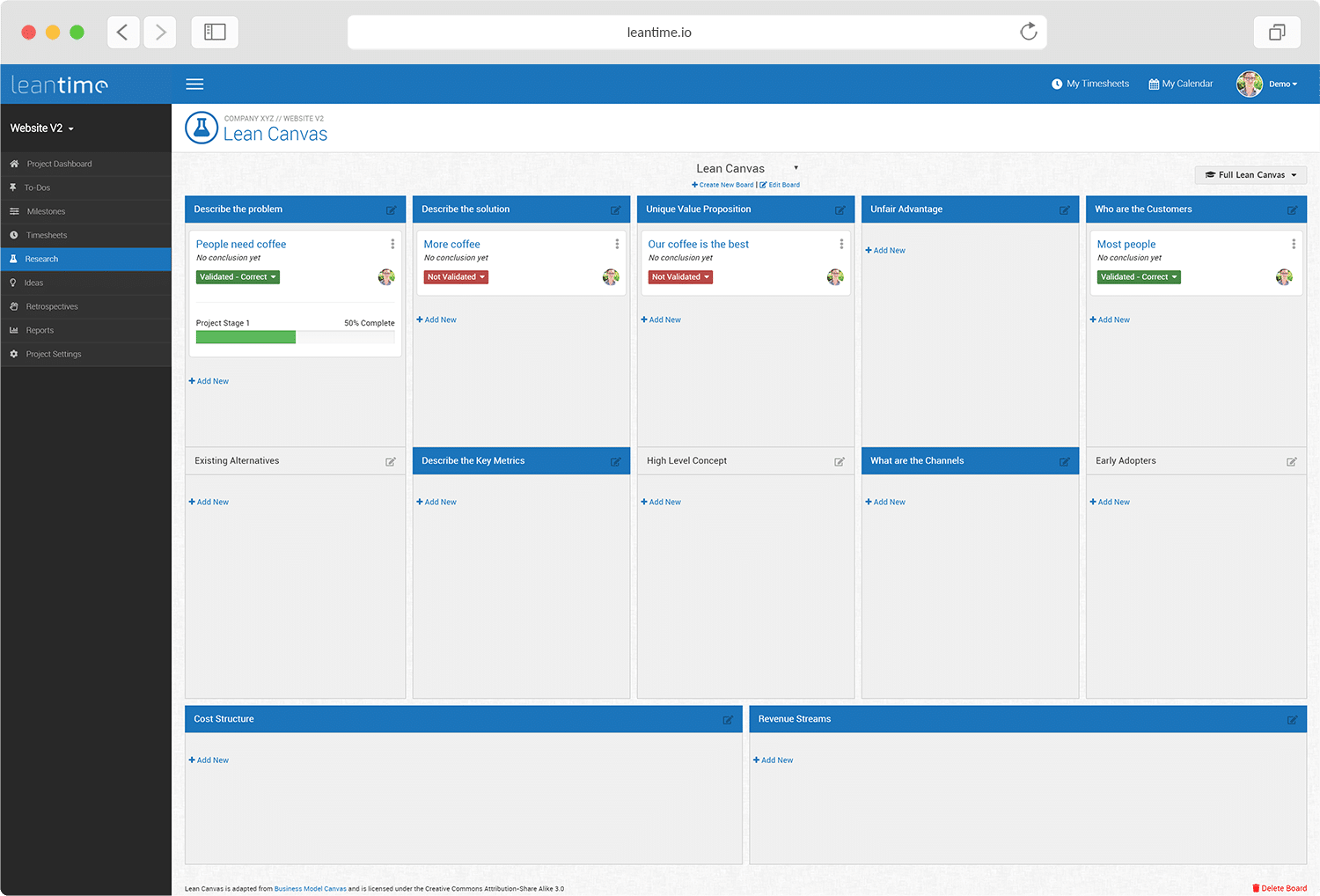The image size is (1320, 896).
Task: Edit the Existing Alternatives box
Action: 391,462
